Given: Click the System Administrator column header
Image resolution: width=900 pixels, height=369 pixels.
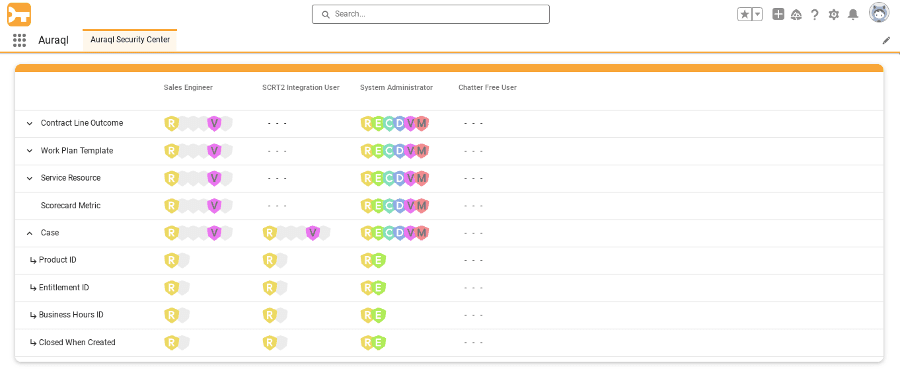Looking at the screenshot, I should point(397,88).
